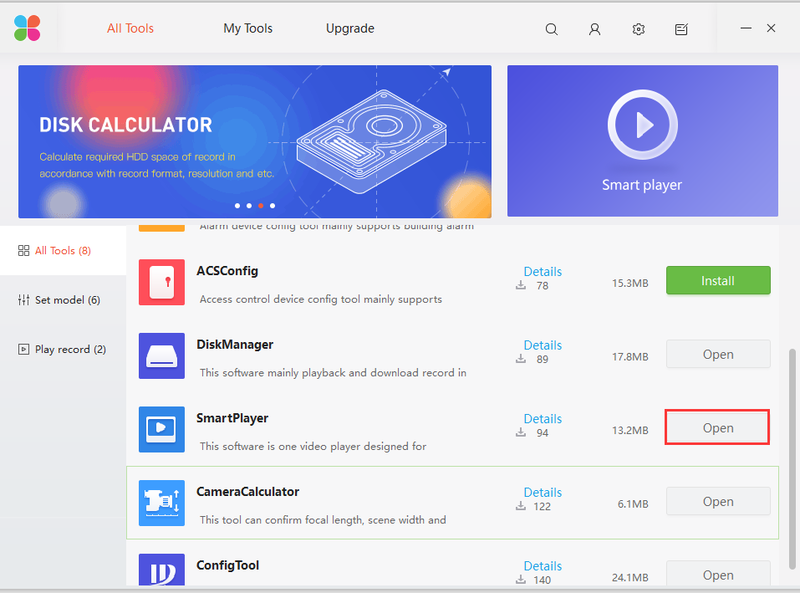The height and width of the screenshot is (593, 800).
Task: Click the All Tools grid sidebar icon
Action: pos(23,251)
